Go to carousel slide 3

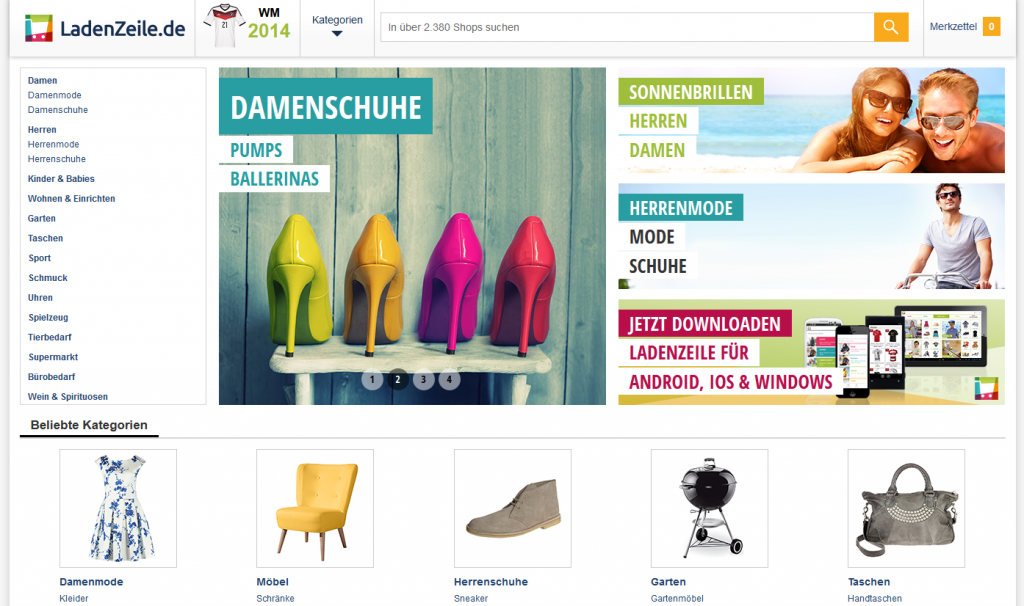423,379
